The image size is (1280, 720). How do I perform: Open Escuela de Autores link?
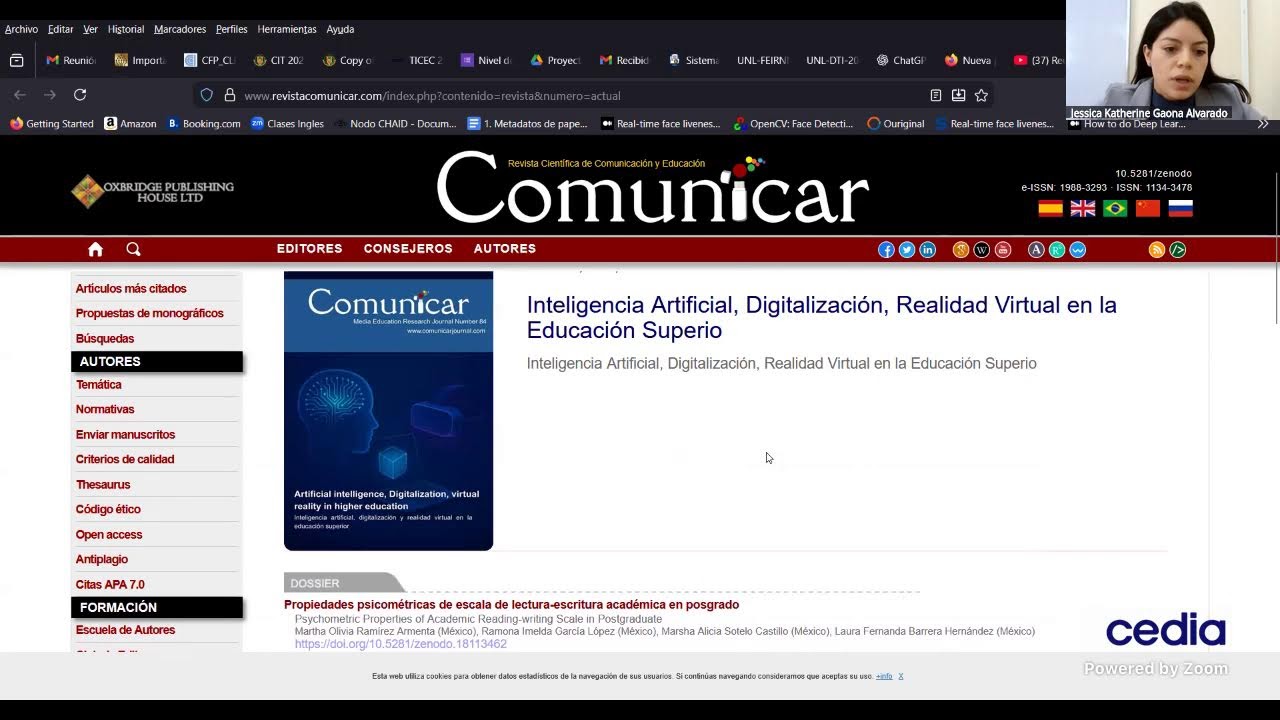[x=125, y=630]
